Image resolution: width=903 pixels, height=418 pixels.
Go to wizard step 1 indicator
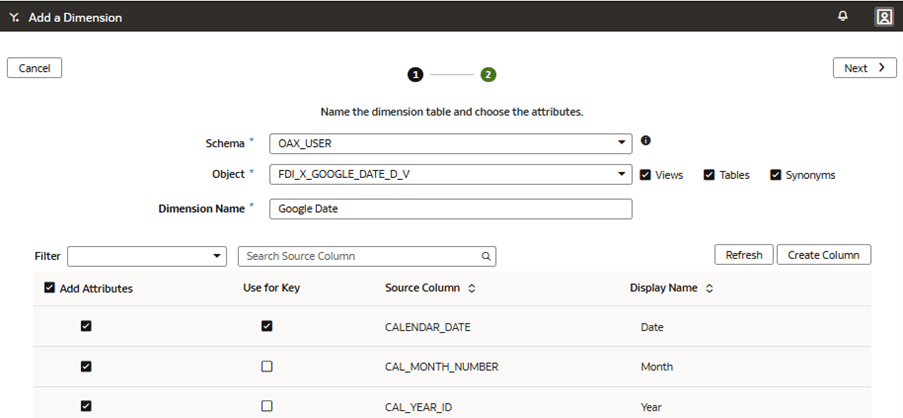415,75
